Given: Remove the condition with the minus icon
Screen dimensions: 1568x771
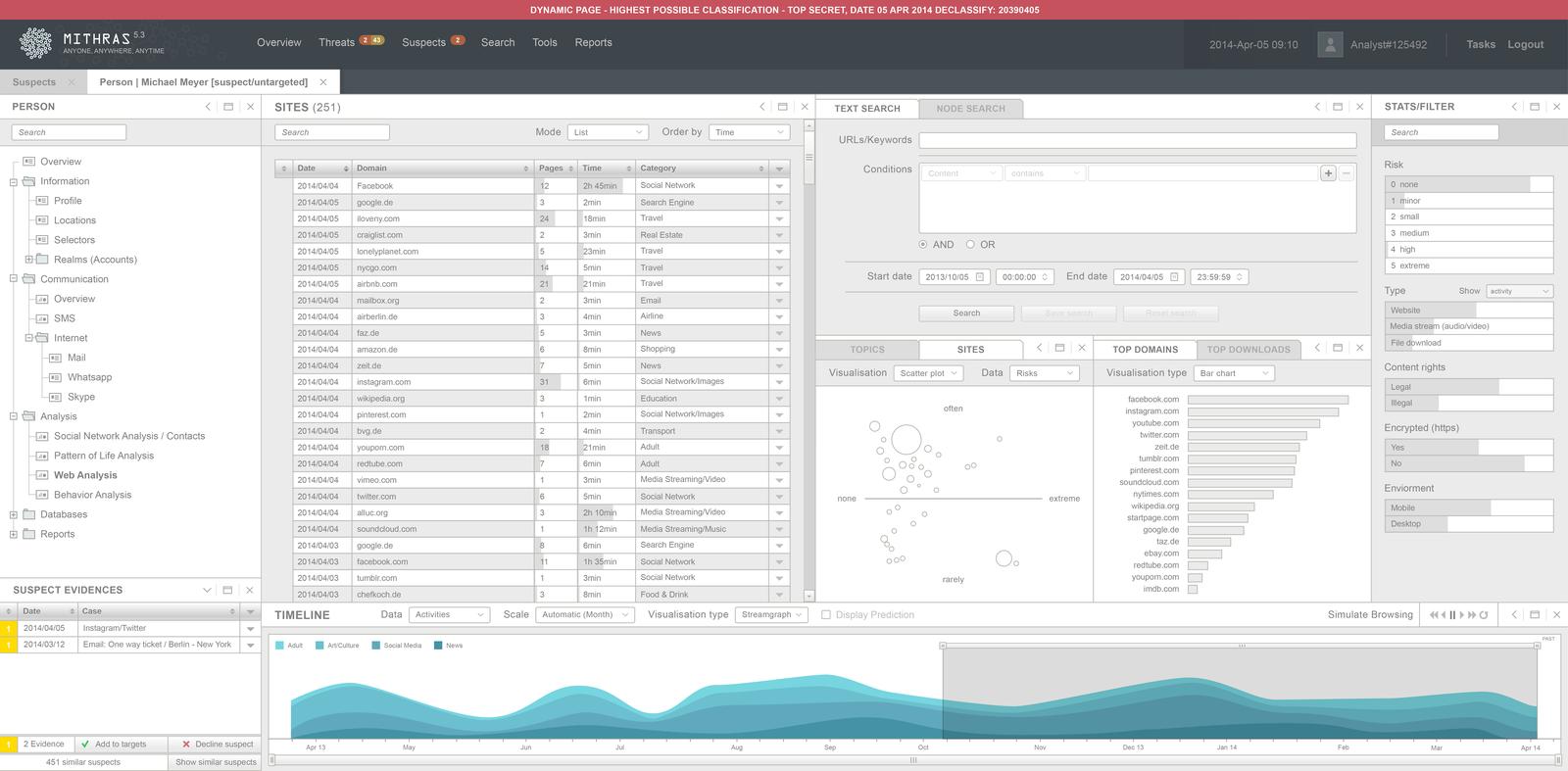Looking at the screenshot, I should coord(1347,173).
